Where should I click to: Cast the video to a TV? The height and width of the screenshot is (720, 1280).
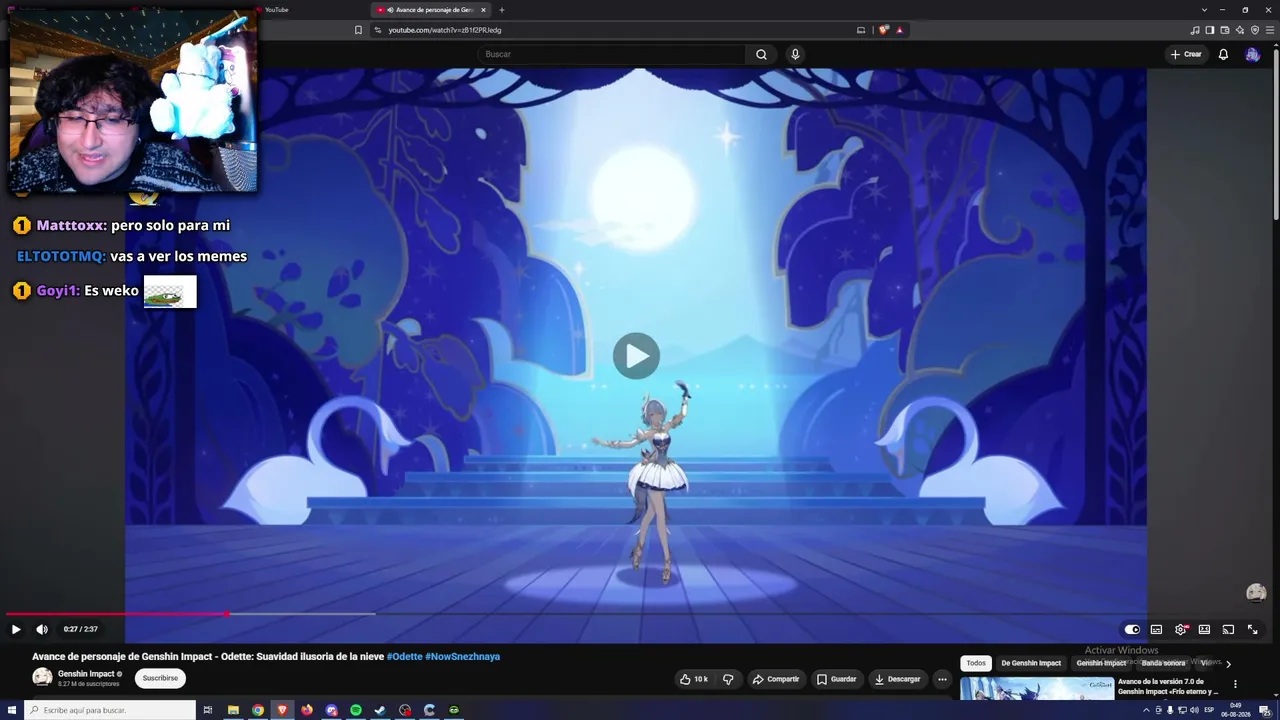click(1228, 629)
